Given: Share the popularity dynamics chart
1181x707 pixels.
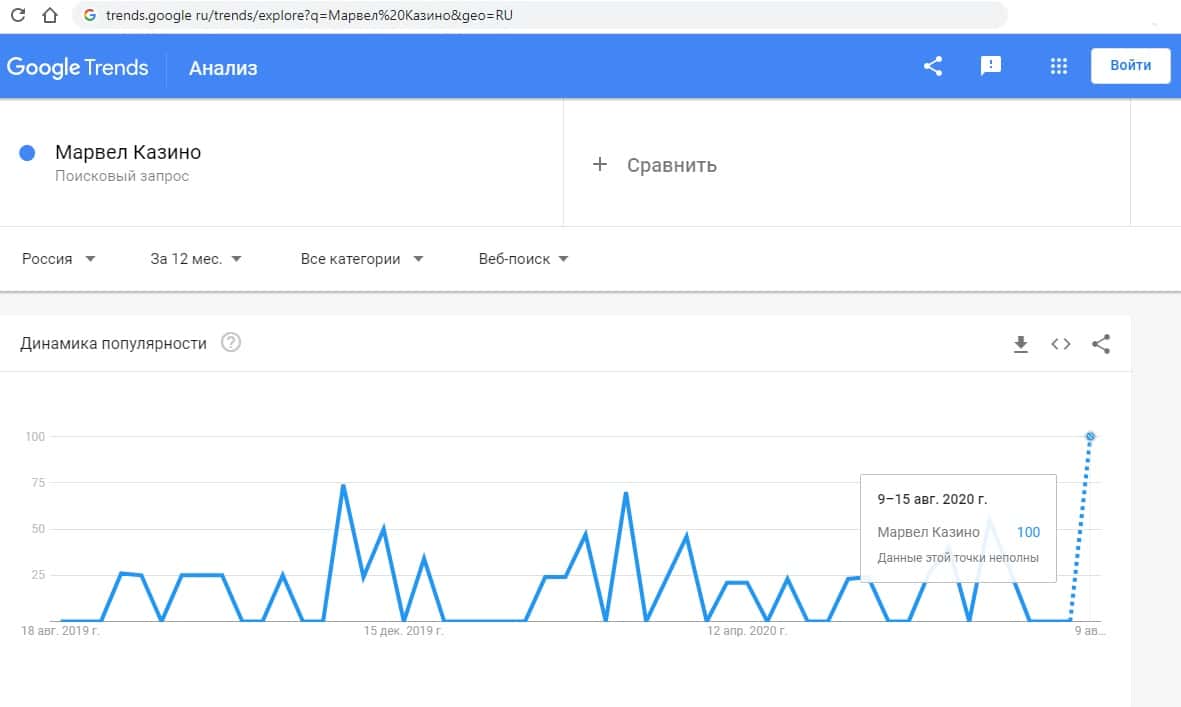Looking at the screenshot, I should tap(1101, 344).
